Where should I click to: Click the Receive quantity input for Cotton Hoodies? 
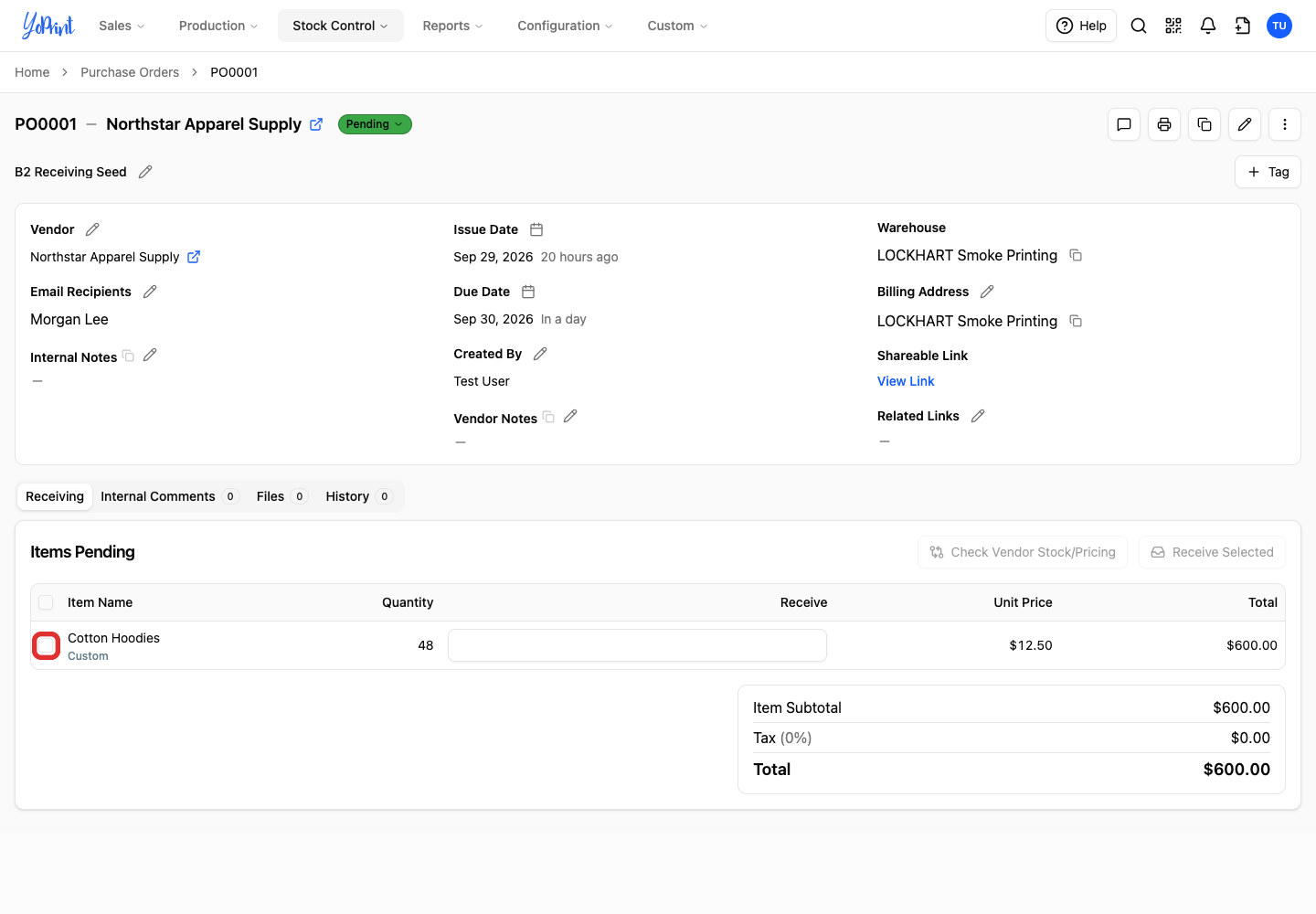point(637,645)
